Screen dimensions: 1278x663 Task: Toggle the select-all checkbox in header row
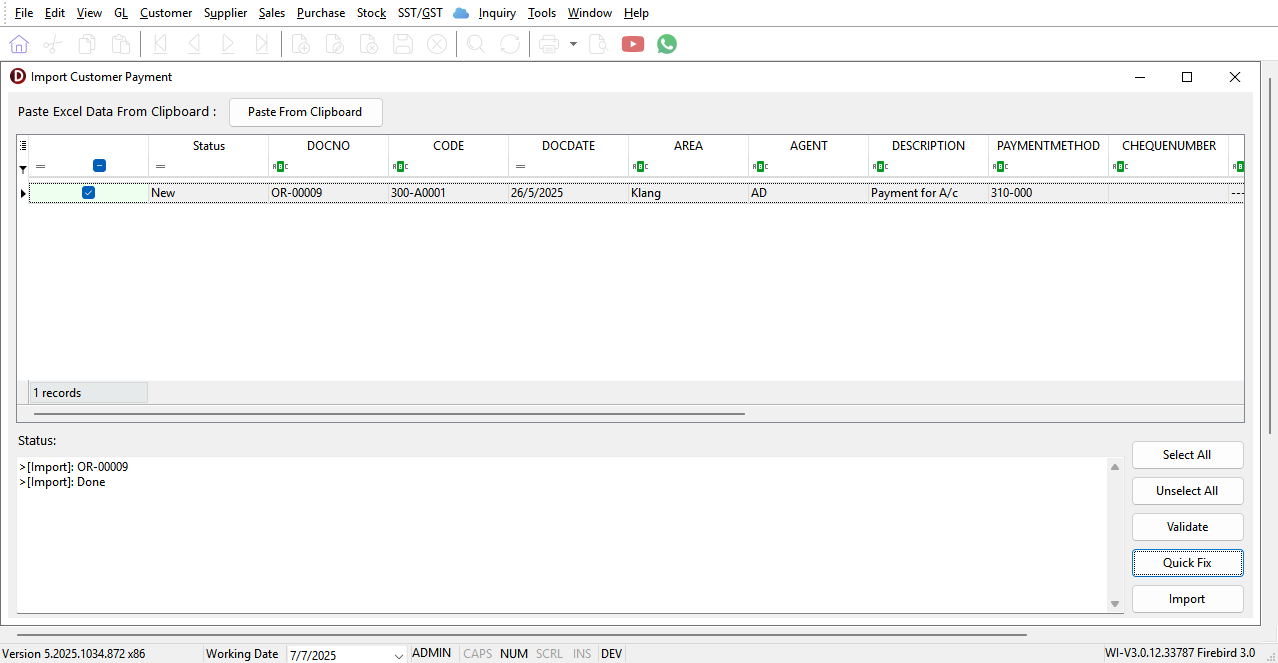pyautogui.click(x=99, y=166)
